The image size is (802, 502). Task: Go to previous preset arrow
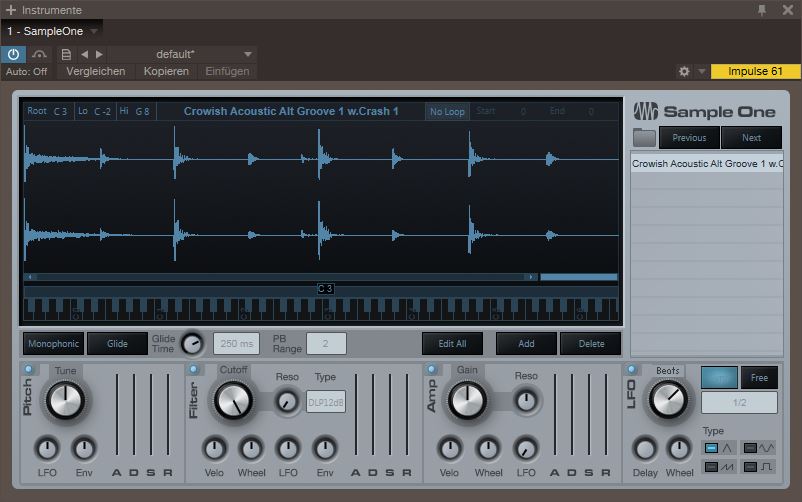coord(84,54)
